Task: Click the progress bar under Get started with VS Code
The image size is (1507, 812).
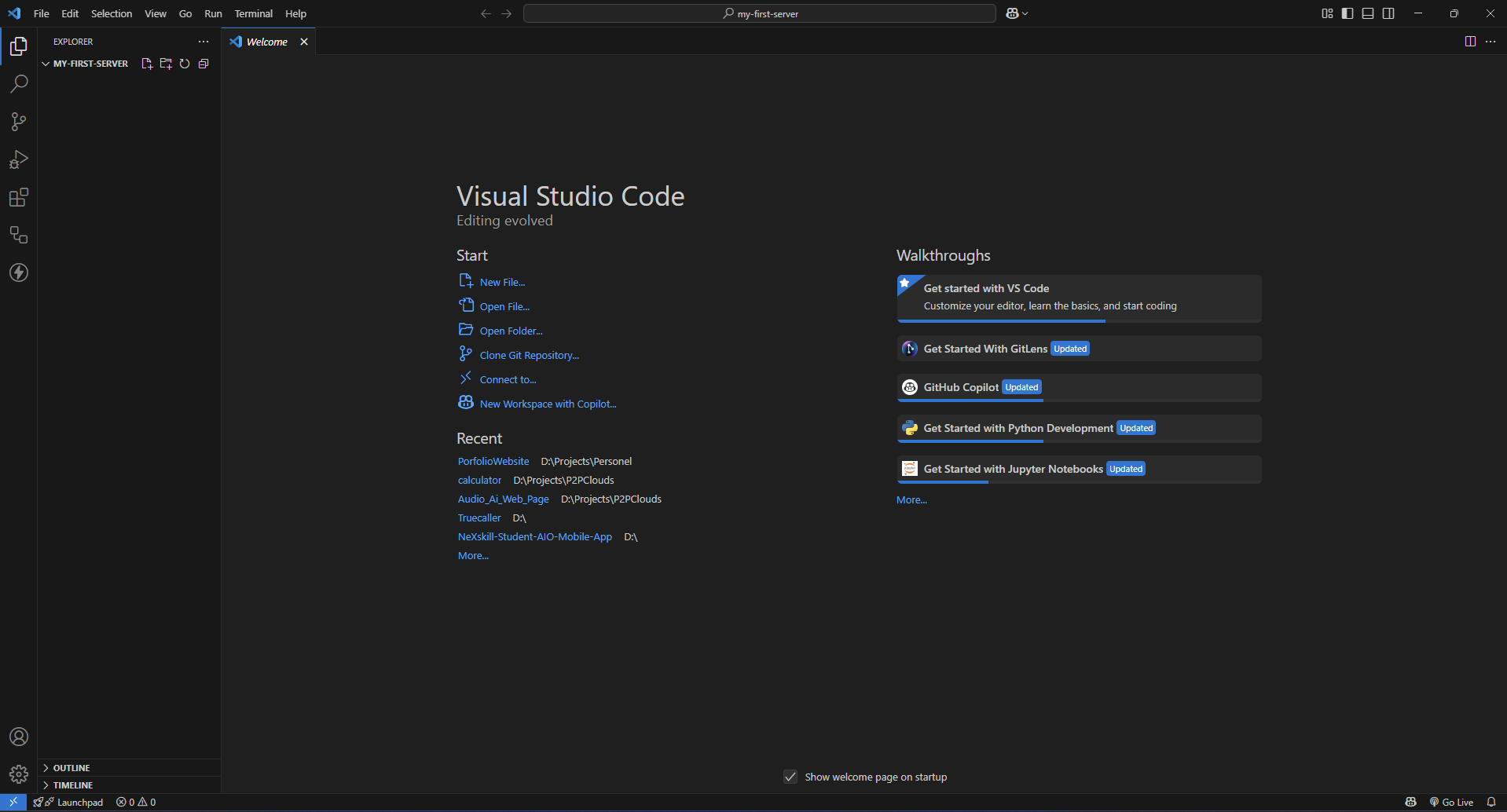Action: [1001, 321]
